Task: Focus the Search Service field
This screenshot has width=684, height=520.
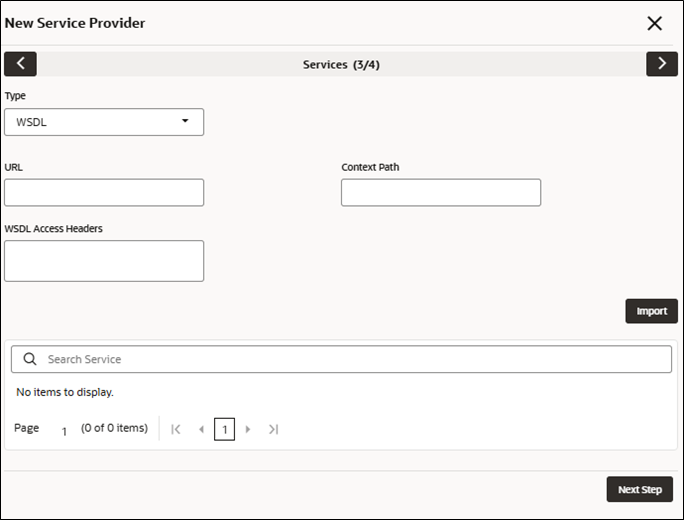Action: pos(341,359)
